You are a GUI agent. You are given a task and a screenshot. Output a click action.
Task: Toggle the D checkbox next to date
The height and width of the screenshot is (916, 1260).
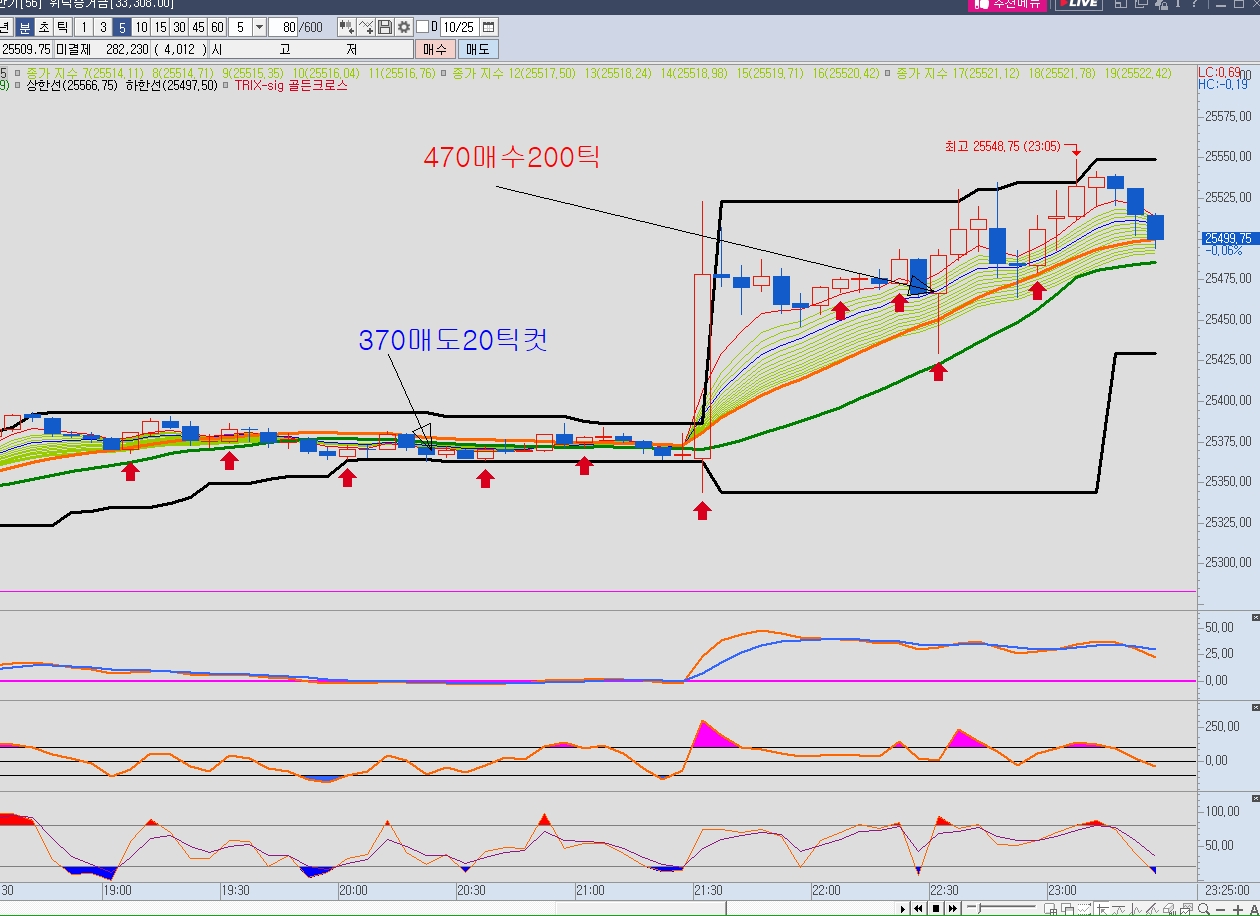[422, 27]
